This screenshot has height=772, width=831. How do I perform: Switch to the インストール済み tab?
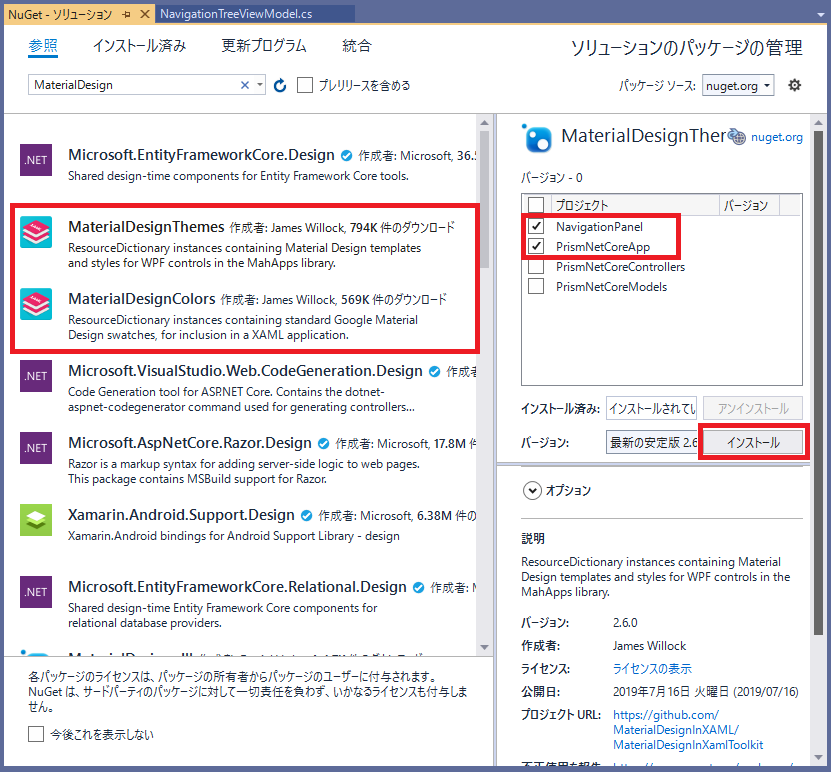click(139, 46)
